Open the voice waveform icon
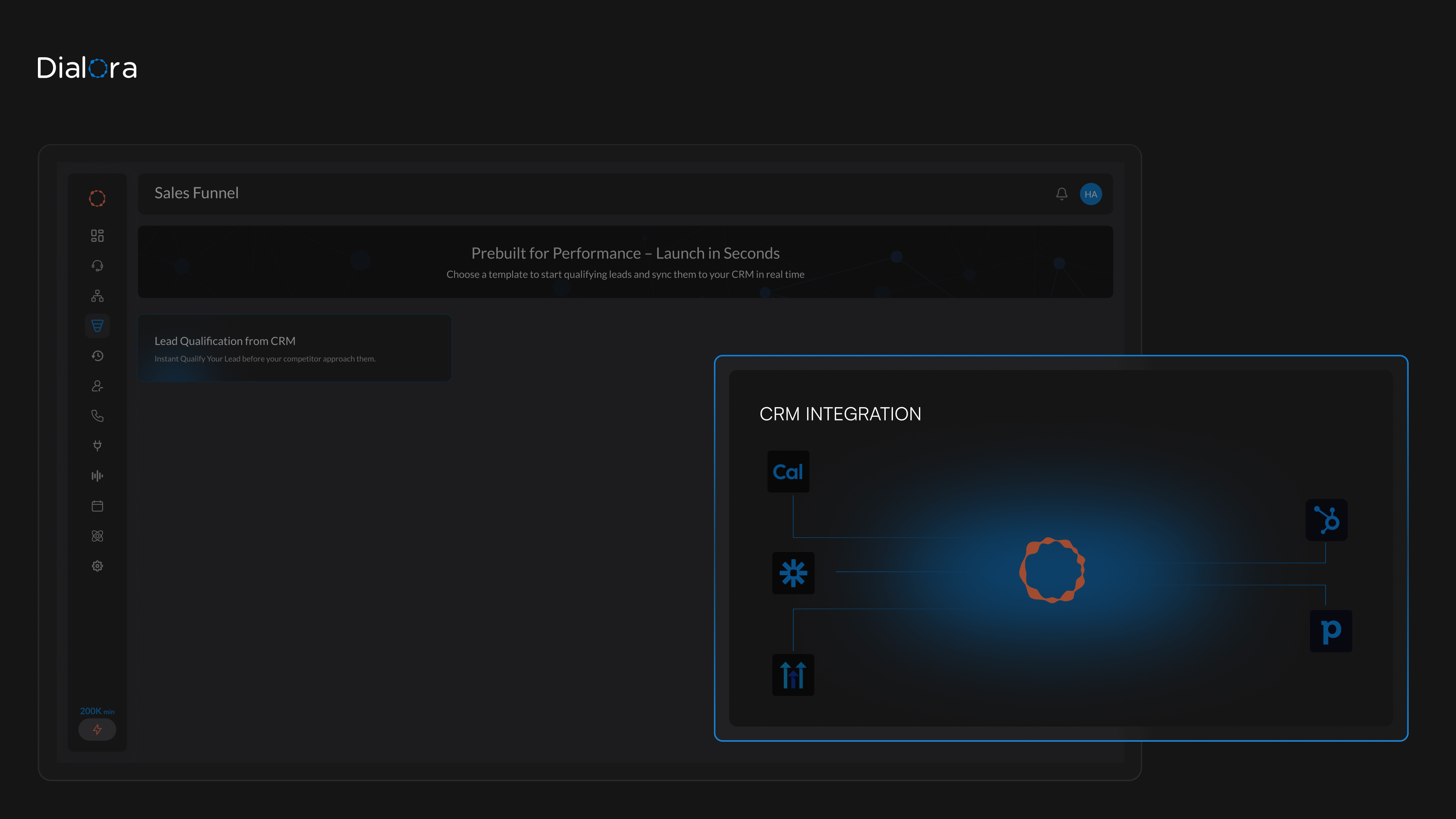The width and height of the screenshot is (1456, 819). 97,476
